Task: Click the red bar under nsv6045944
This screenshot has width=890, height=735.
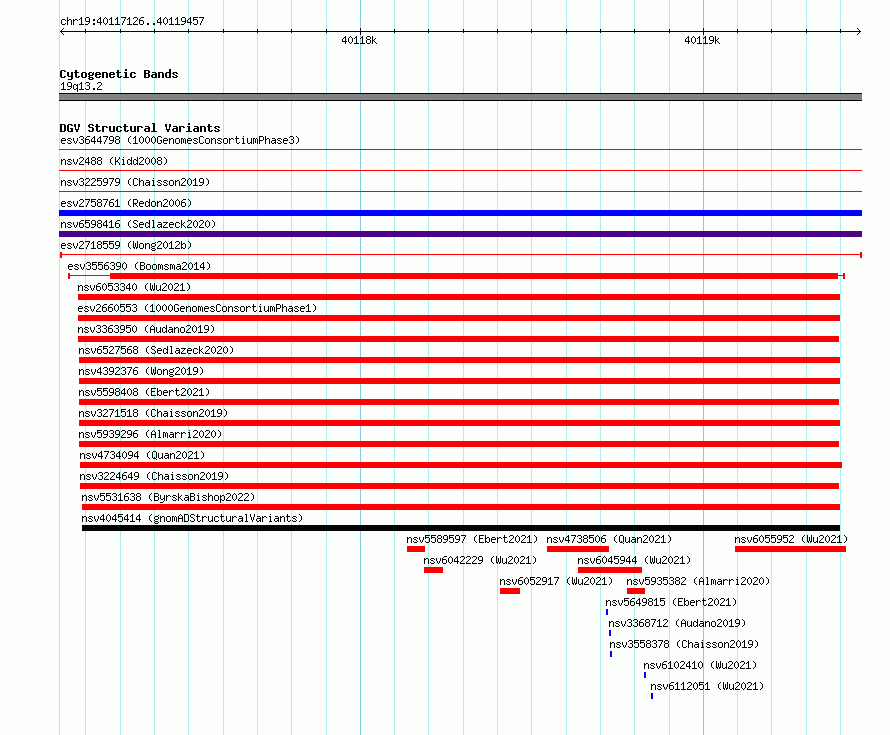Action: (x=610, y=570)
